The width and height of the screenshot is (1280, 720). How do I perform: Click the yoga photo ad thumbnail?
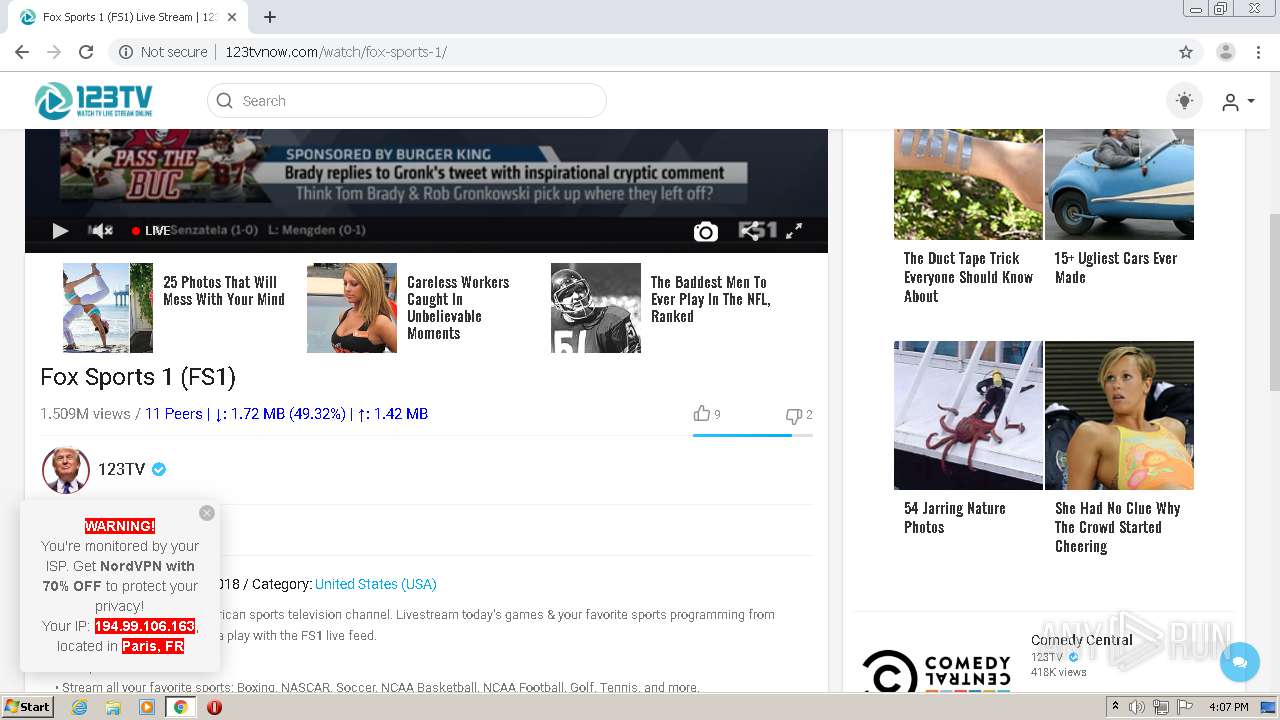pyautogui.click(x=108, y=308)
